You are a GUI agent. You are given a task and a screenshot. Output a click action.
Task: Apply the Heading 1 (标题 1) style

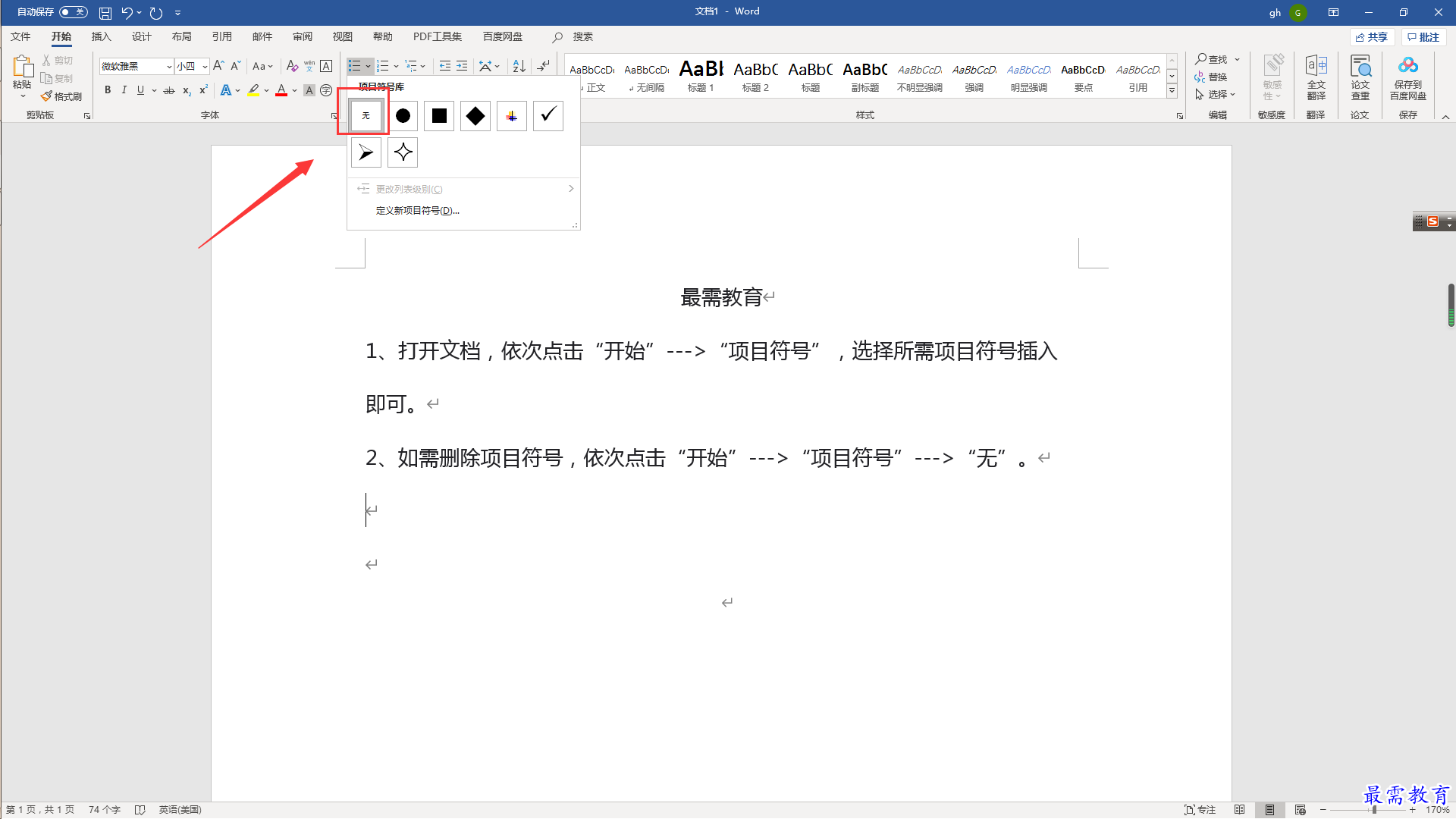[x=701, y=76]
